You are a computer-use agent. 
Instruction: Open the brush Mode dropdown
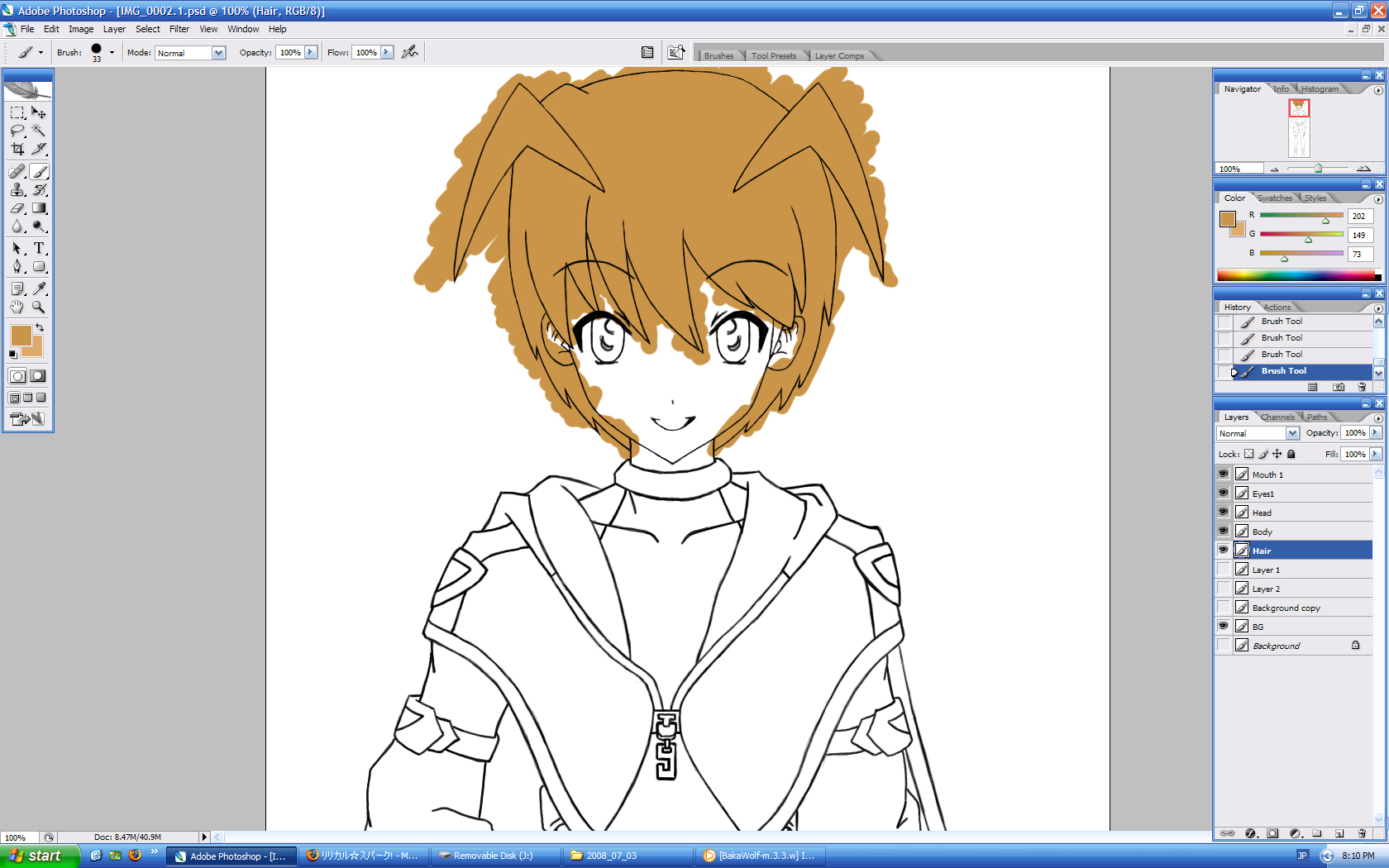click(218, 53)
